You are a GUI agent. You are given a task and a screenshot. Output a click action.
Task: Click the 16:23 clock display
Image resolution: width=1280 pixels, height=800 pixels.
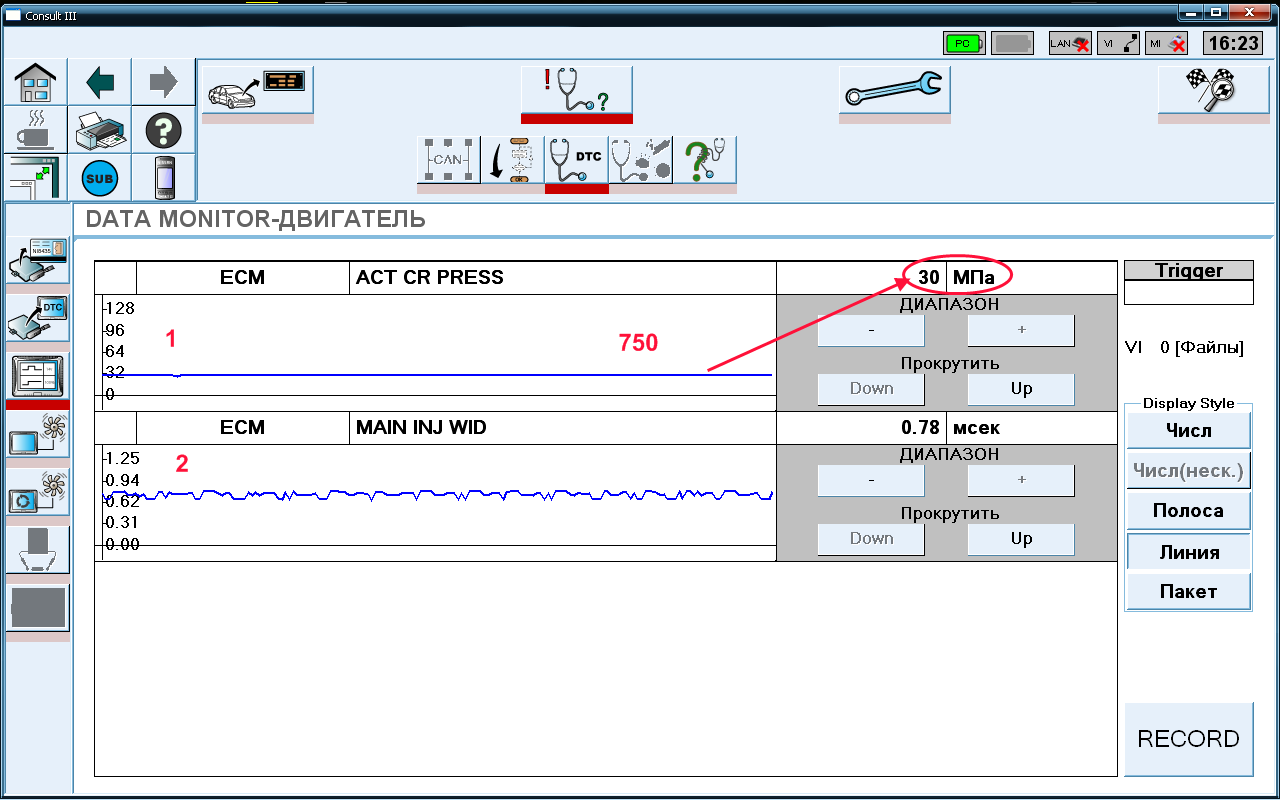[x=1233, y=43]
